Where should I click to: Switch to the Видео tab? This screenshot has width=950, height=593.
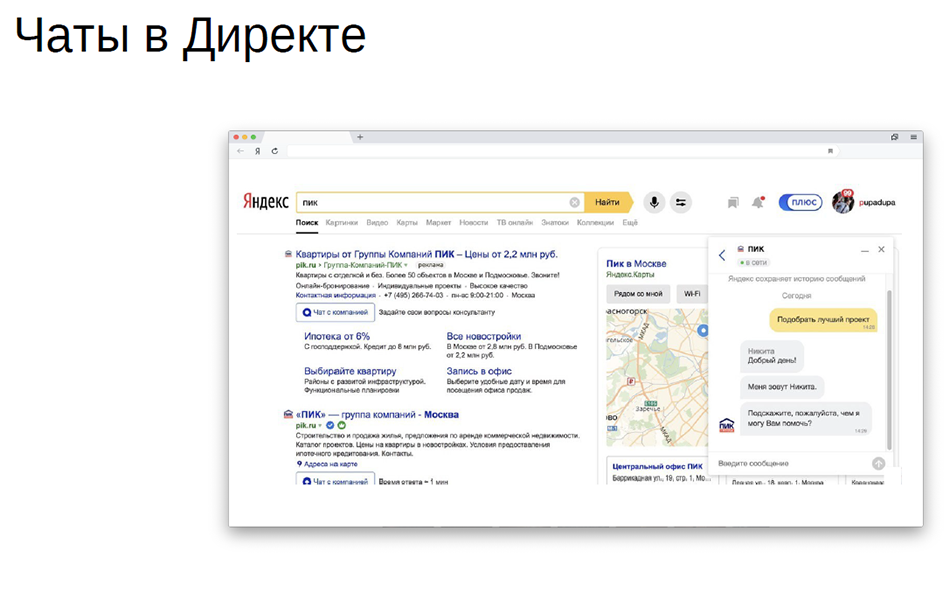click(377, 222)
